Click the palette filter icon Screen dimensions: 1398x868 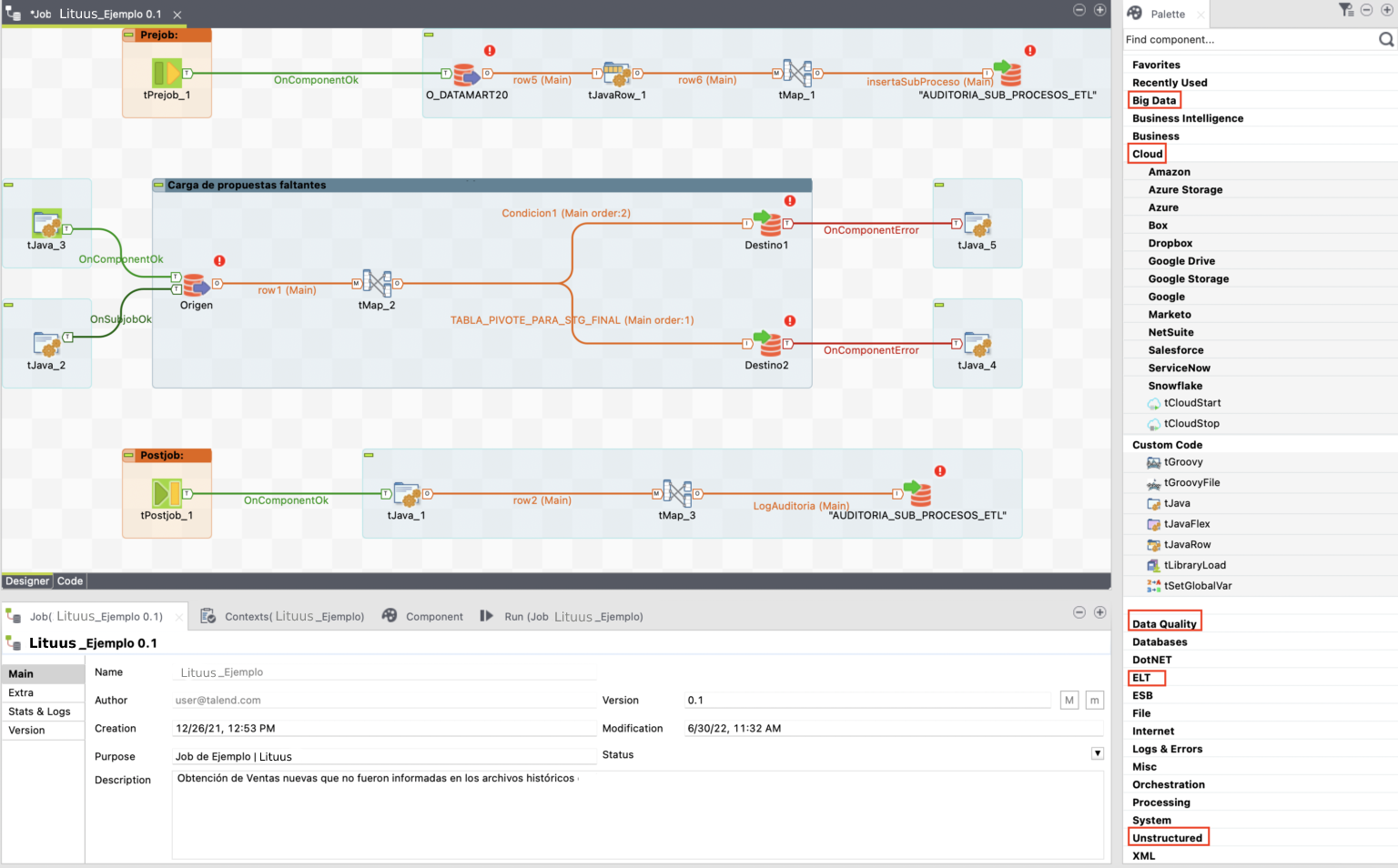pyautogui.click(x=1346, y=10)
